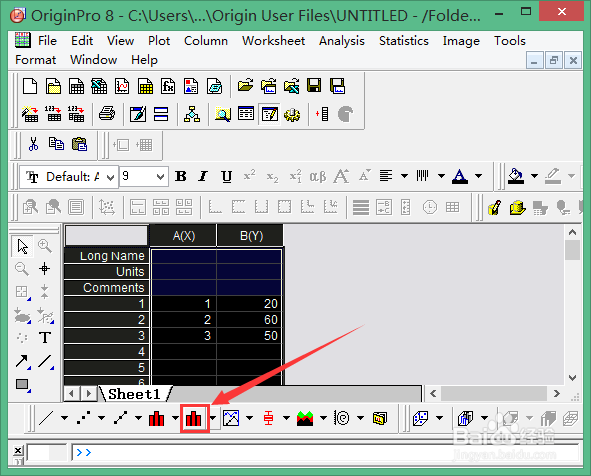Click the horizontal scrollbar right arrow
Image resolution: width=591 pixels, height=476 pixels.
pyautogui.click(x=557, y=394)
